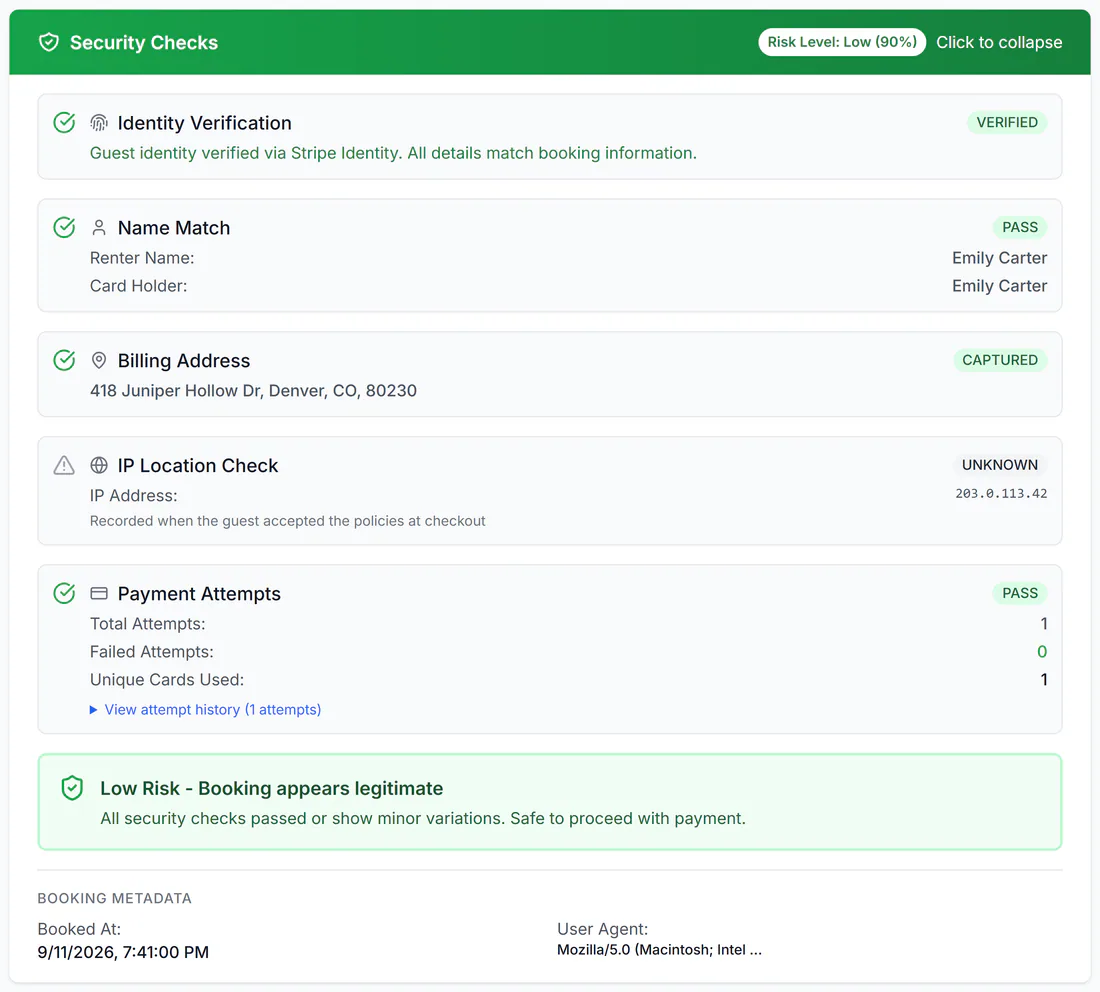This screenshot has height=992, width=1100.
Task: Click the User Agent value Mozilla/5.0
Action: (x=659, y=950)
